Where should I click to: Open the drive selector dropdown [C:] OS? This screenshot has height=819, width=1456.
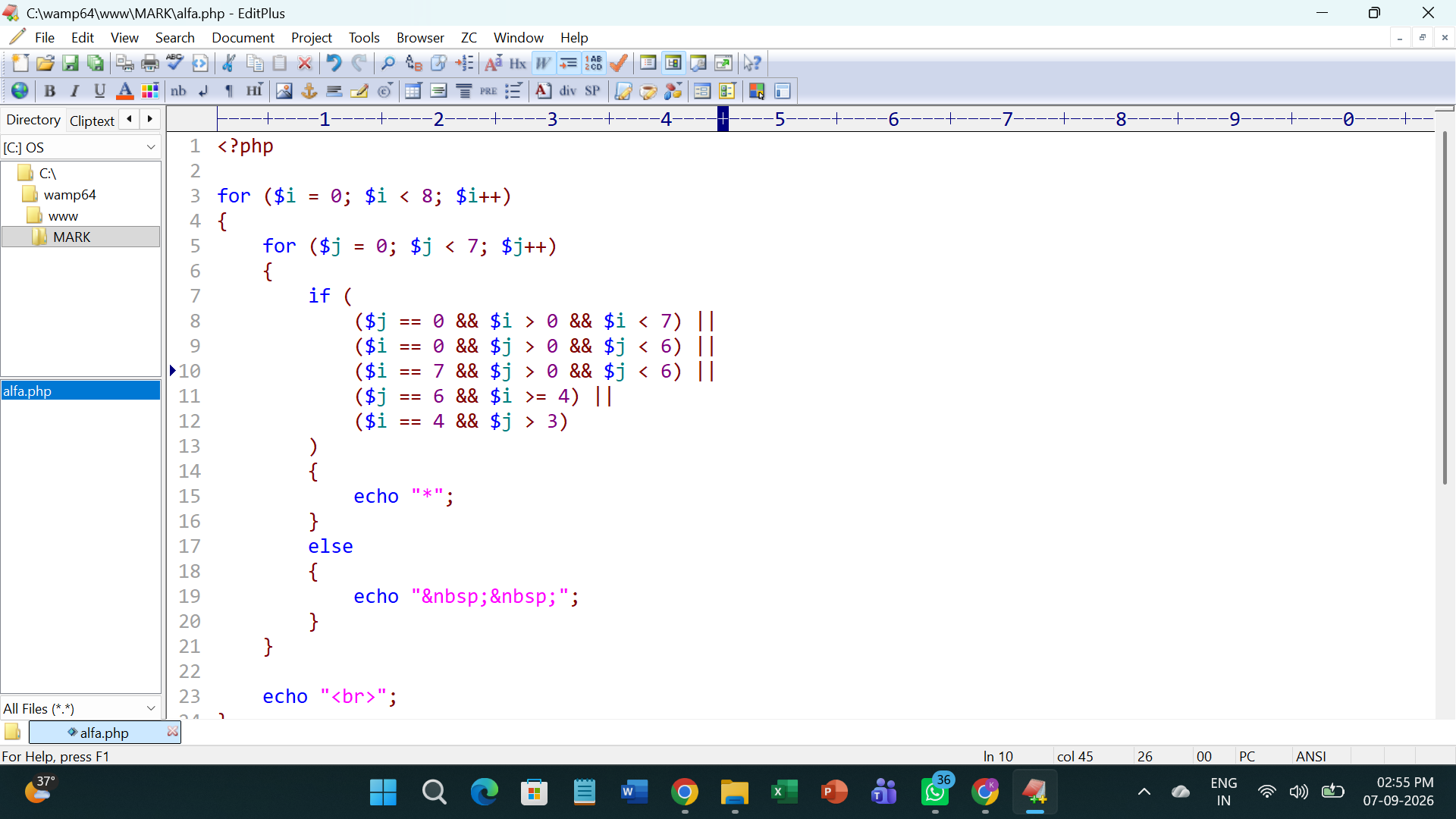coord(80,147)
